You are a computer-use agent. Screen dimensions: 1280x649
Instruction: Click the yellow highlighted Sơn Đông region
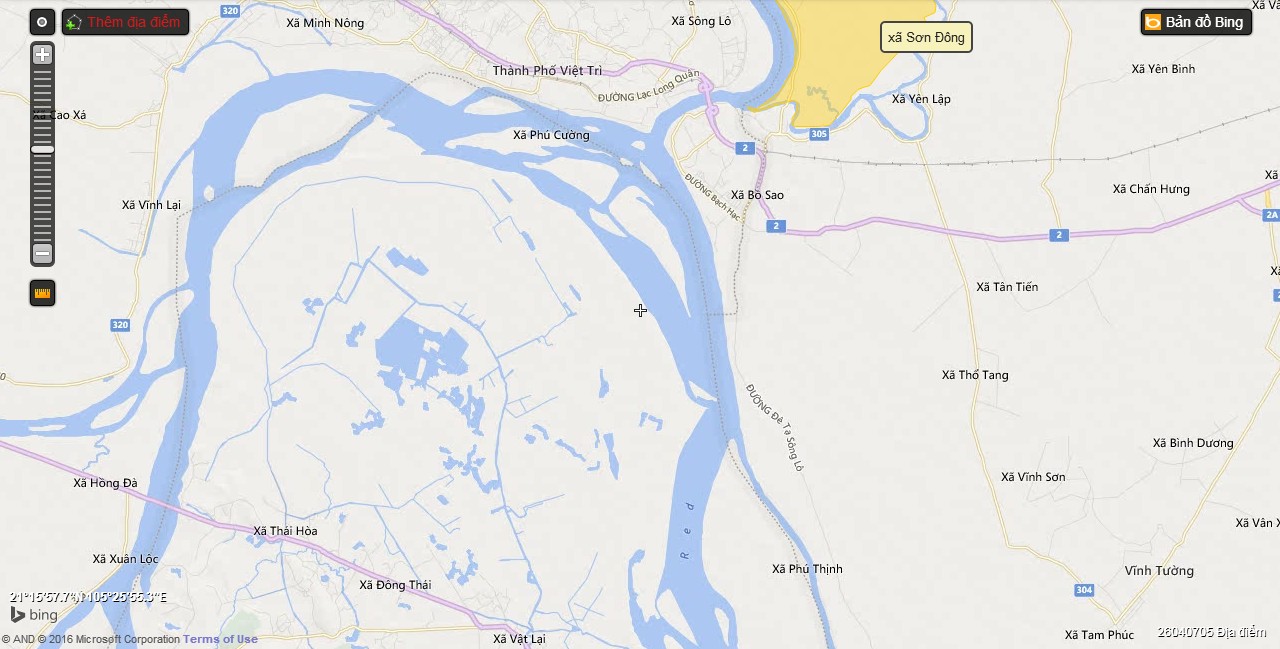point(840,60)
